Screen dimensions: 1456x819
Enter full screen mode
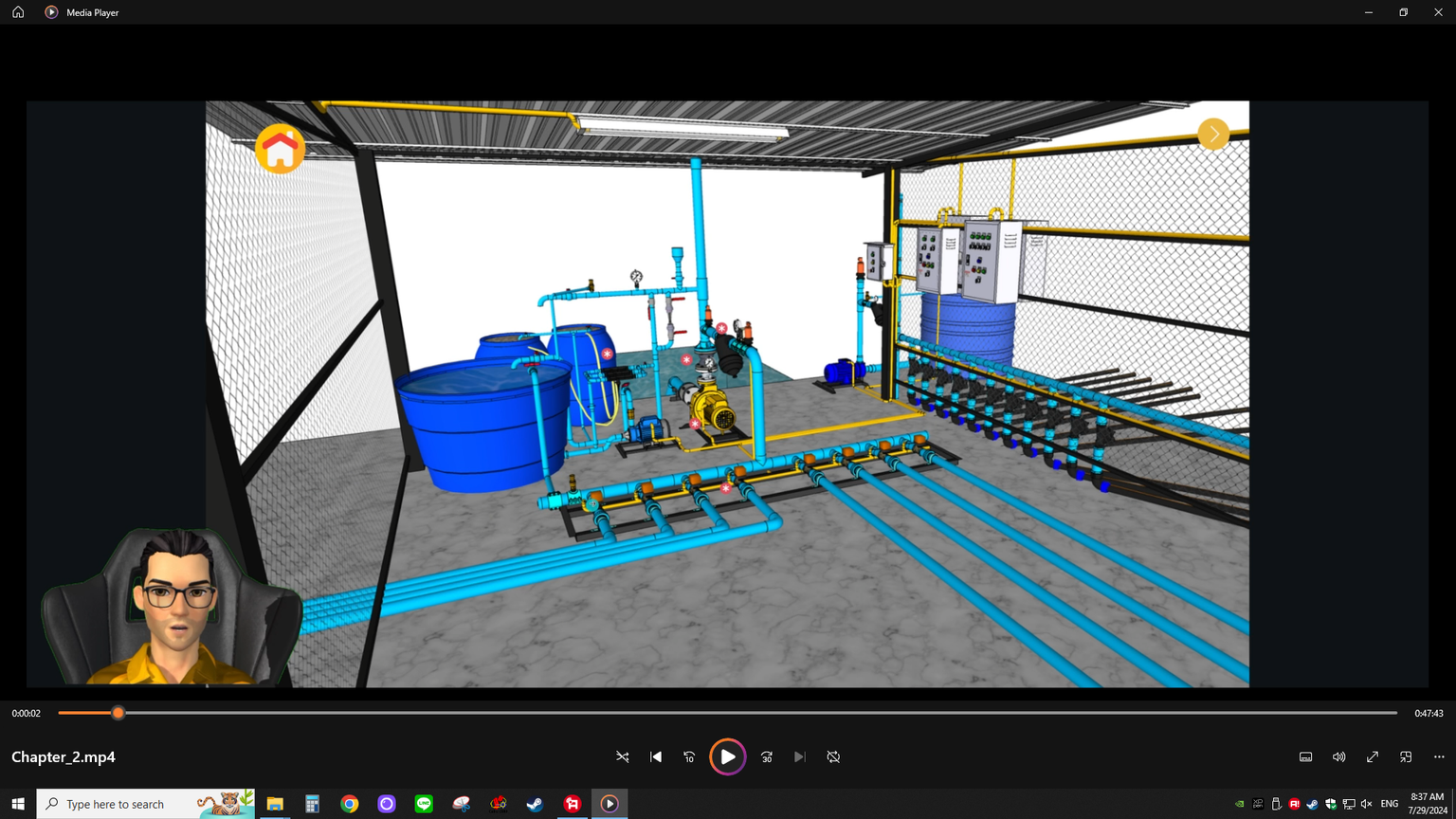click(1373, 756)
